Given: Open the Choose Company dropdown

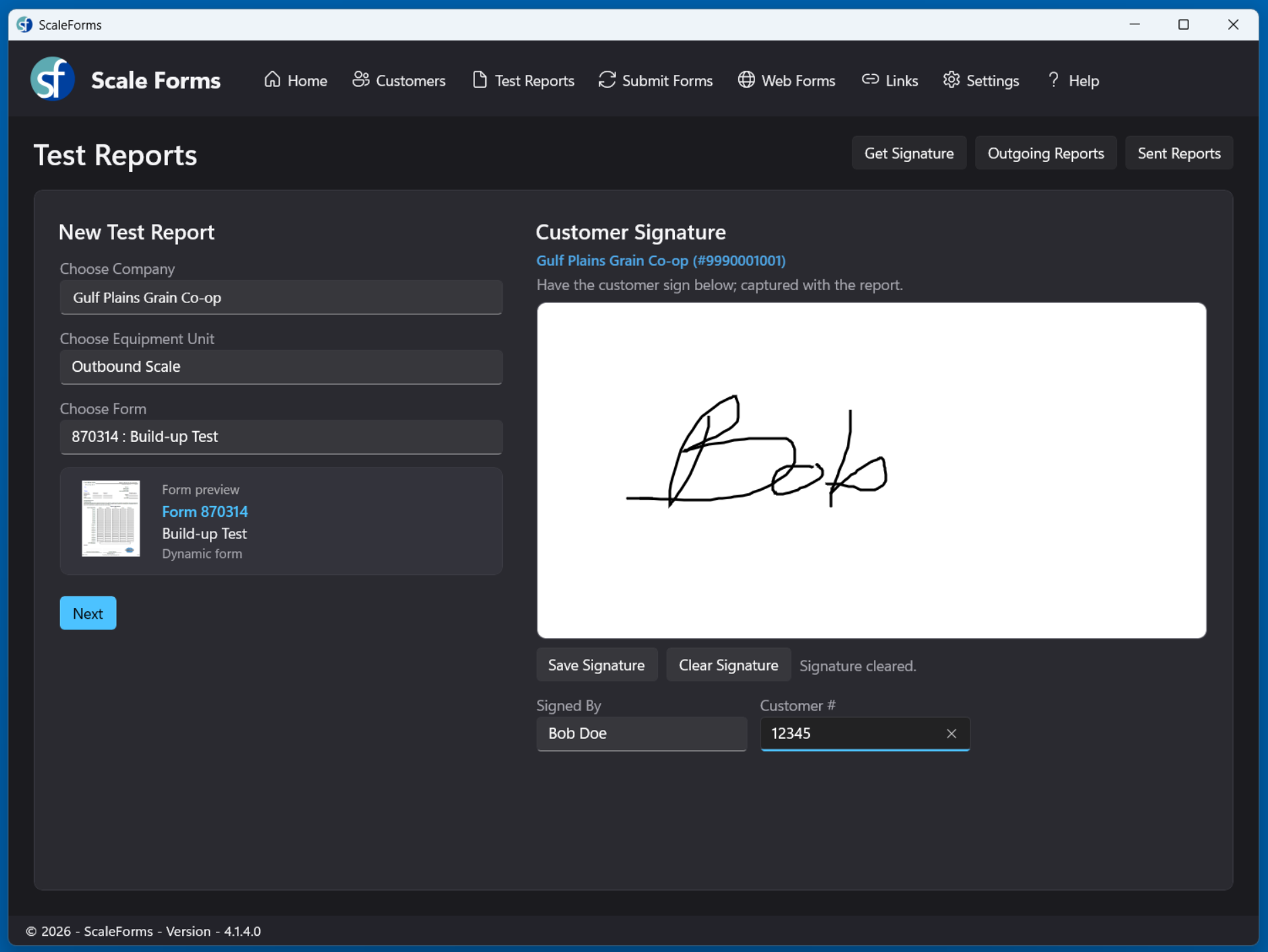Looking at the screenshot, I should click(281, 298).
